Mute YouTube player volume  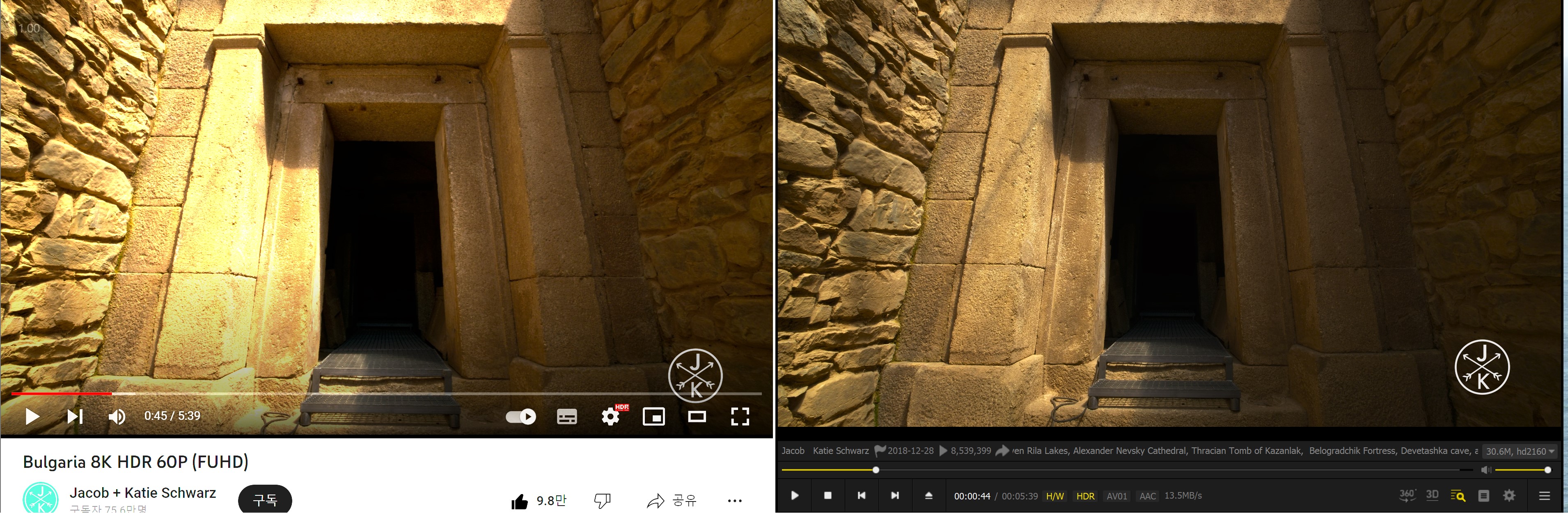tap(116, 416)
